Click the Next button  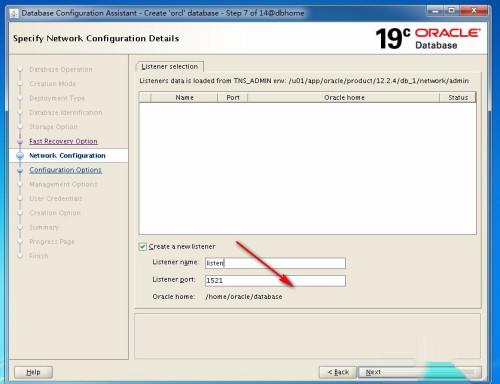(x=419, y=372)
